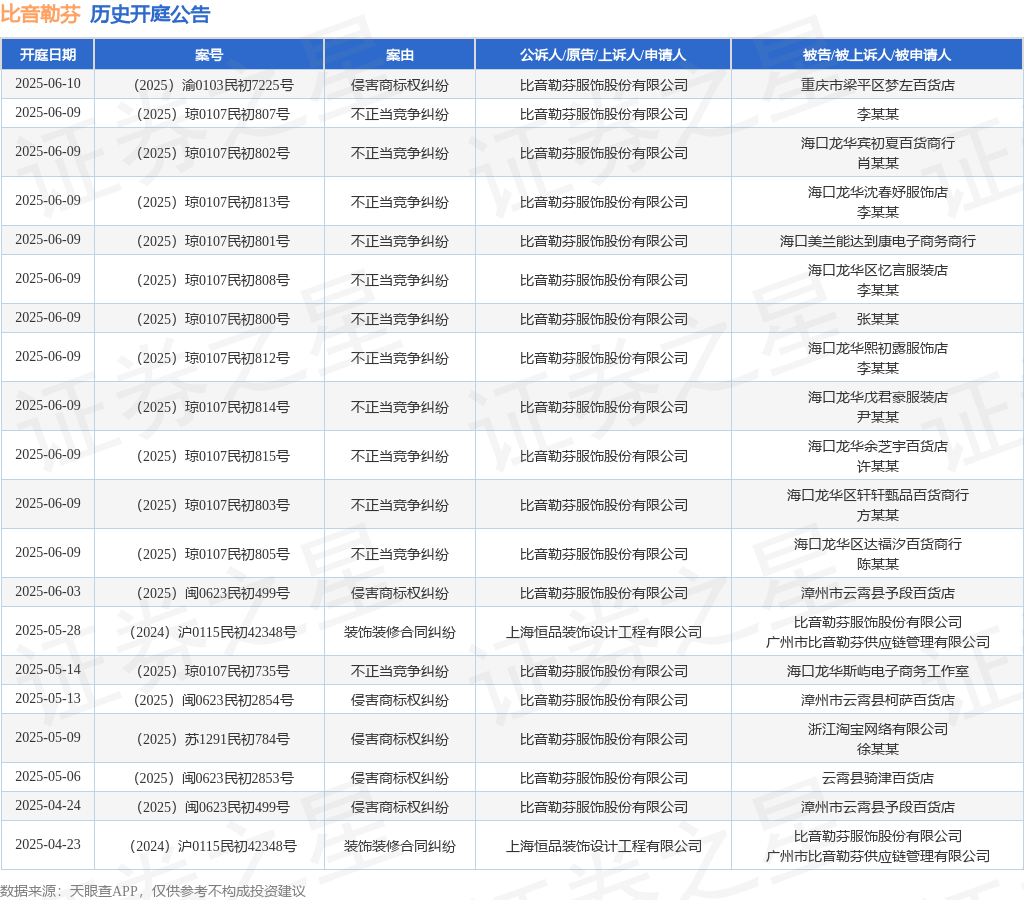
Task: Click case number (2025)闽0623民初2854号
Action: [214, 700]
